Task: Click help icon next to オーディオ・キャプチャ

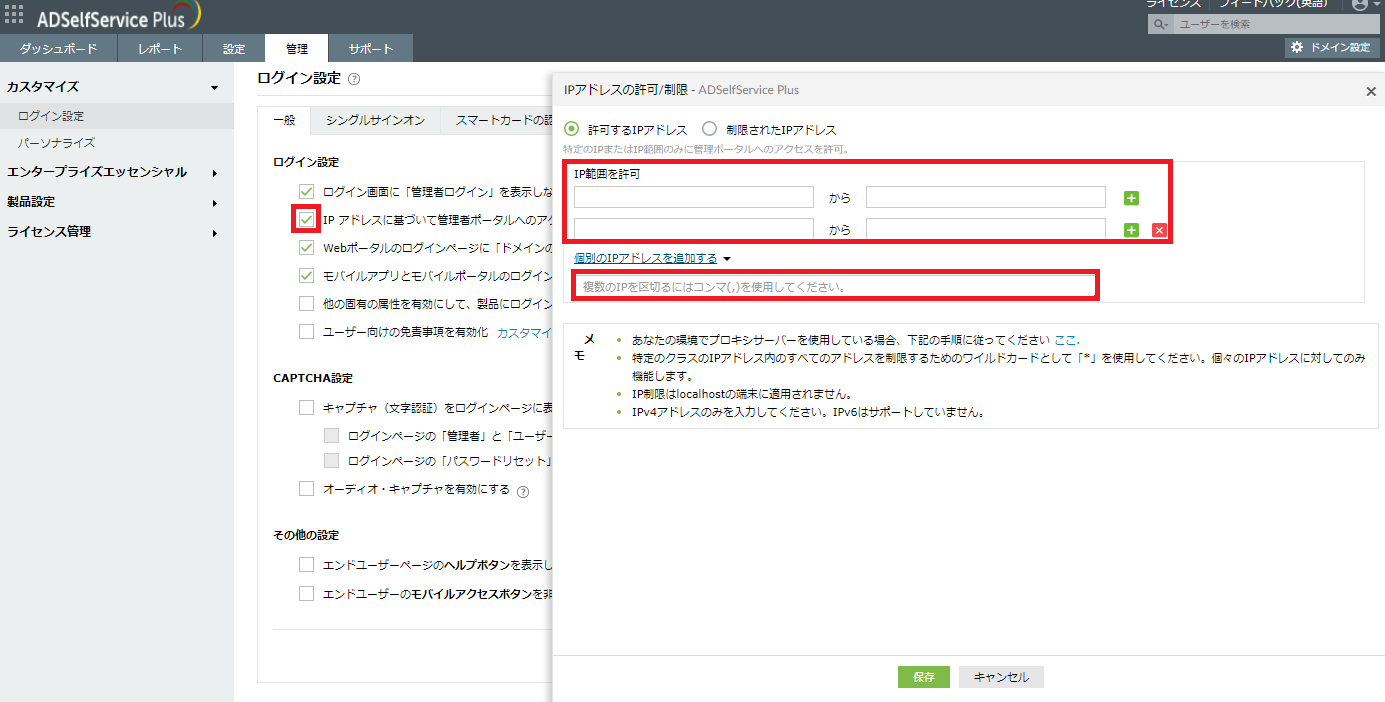Action: 522,491
